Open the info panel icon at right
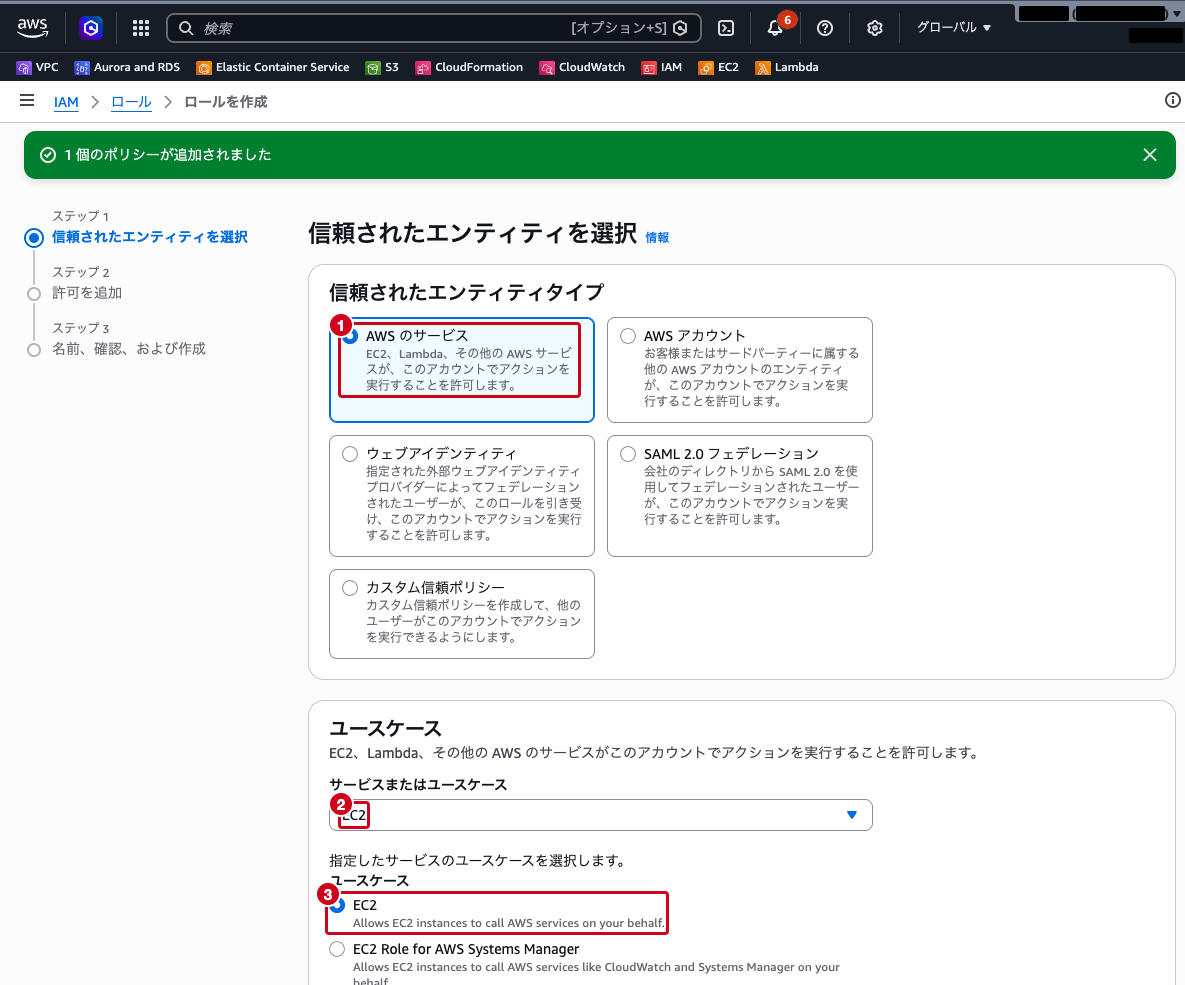 [1172, 101]
